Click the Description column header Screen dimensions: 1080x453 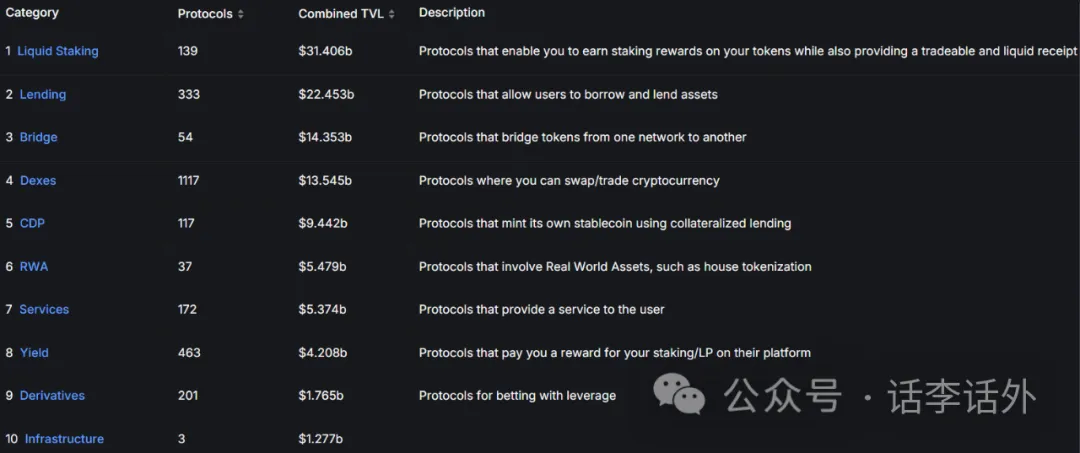(452, 12)
